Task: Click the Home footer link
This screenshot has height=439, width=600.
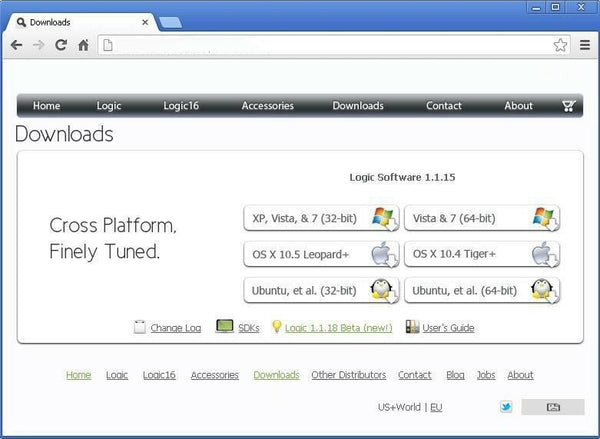Action: coord(78,375)
